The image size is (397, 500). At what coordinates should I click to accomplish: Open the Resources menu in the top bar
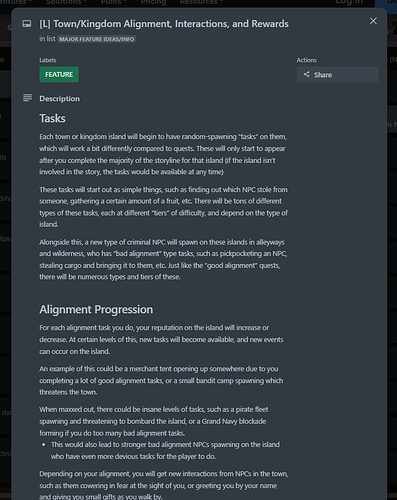(201, 3)
